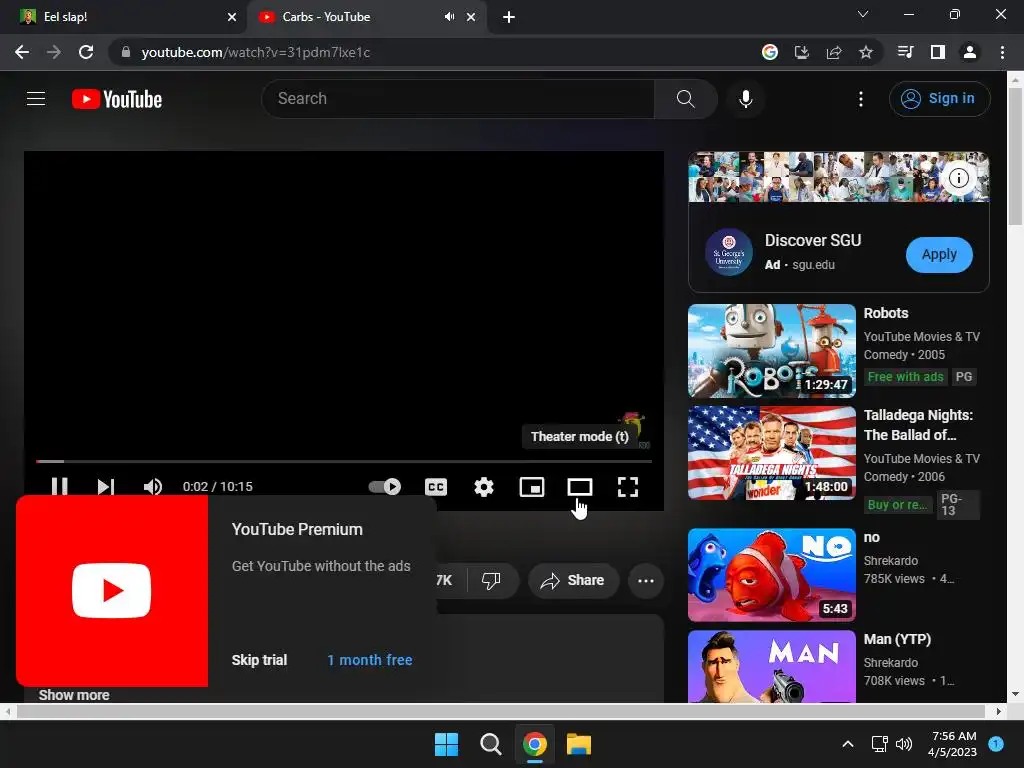This screenshot has width=1024, height=768.
Task: Enable Theater mode
Action: (x=580, y=487)
